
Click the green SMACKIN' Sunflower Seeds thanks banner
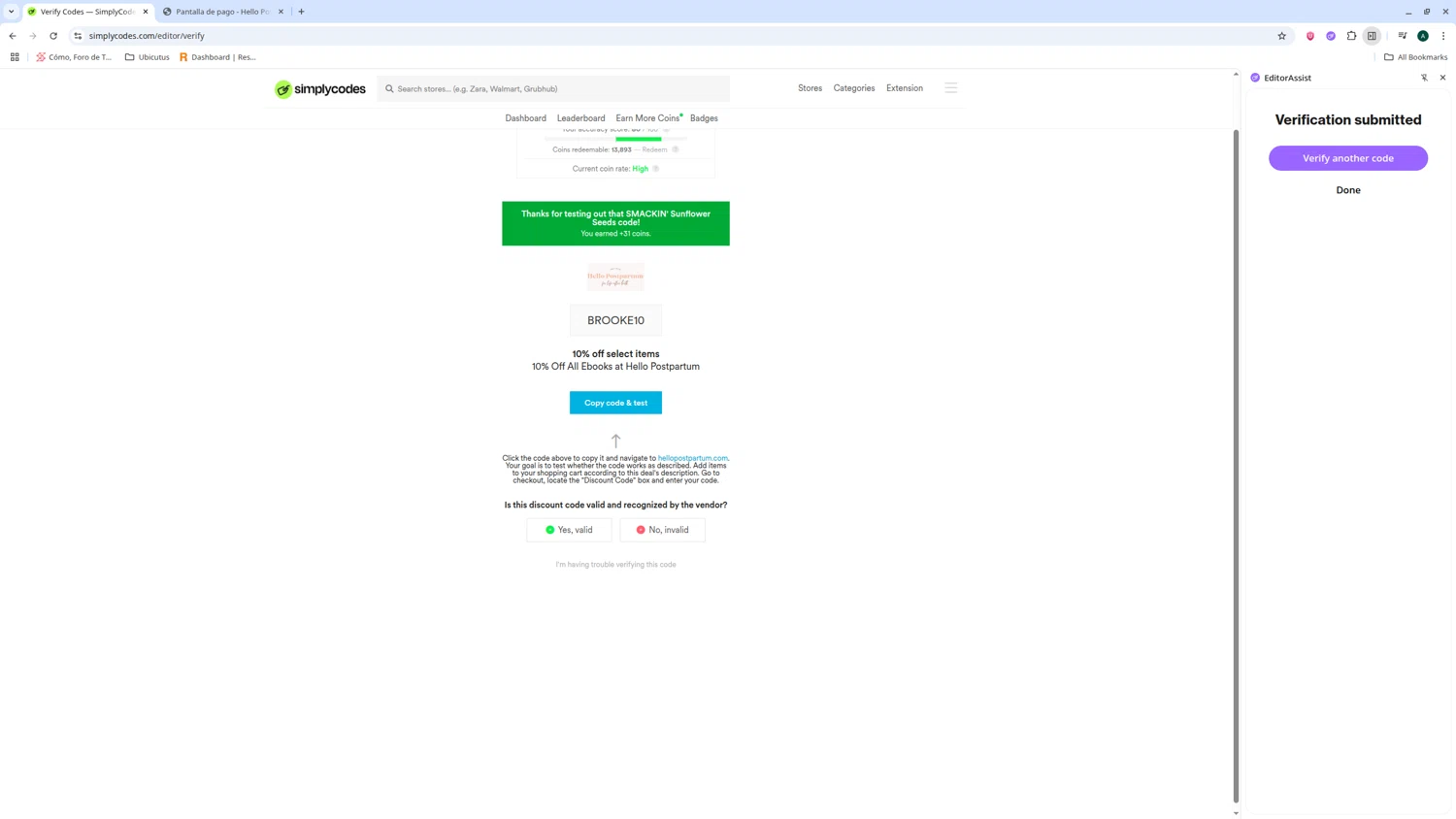(x=615, y=223)
